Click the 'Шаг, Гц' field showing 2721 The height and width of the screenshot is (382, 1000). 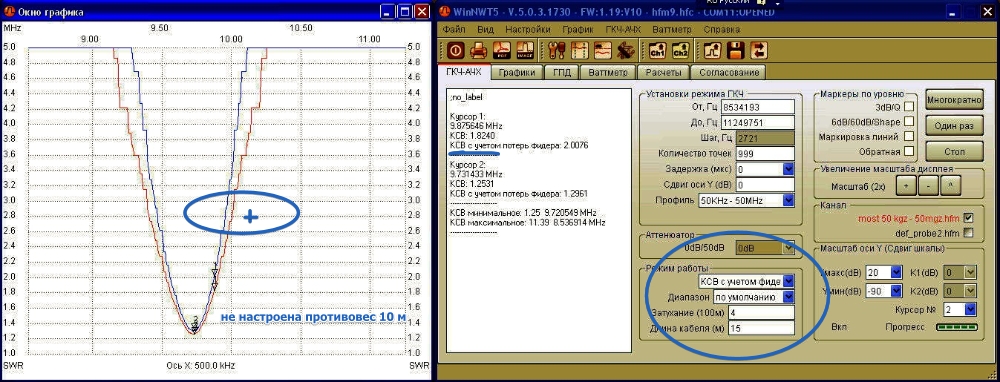pos(765,138)
